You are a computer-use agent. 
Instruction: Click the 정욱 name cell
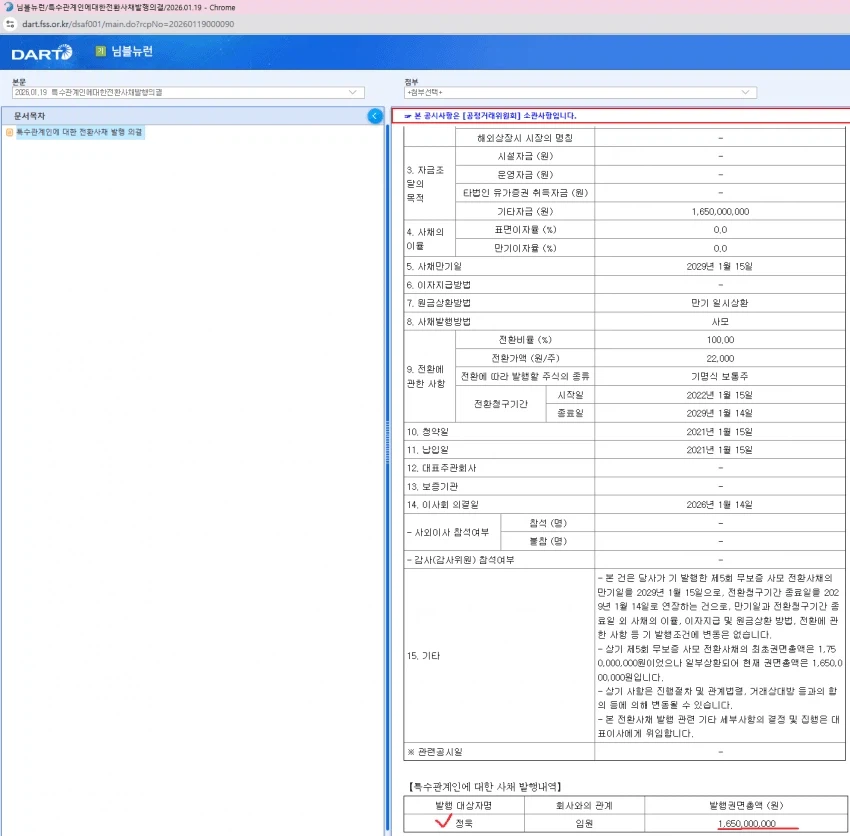[x=464, y=824]
